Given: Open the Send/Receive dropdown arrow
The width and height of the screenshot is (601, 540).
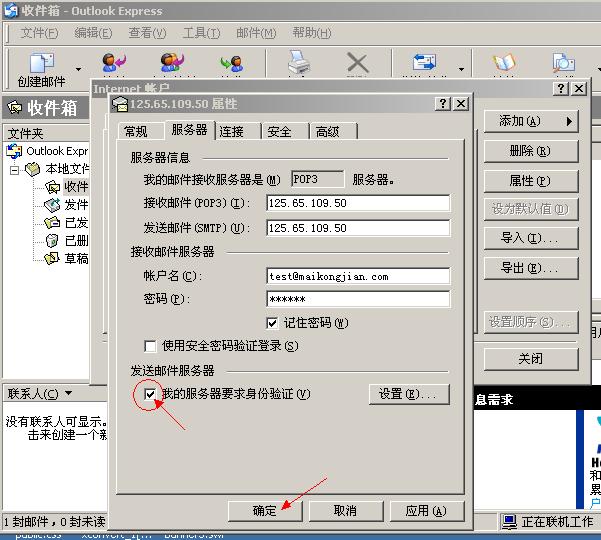Looking at the screenshot, I should pyautogui.click(x=461, y=69).
